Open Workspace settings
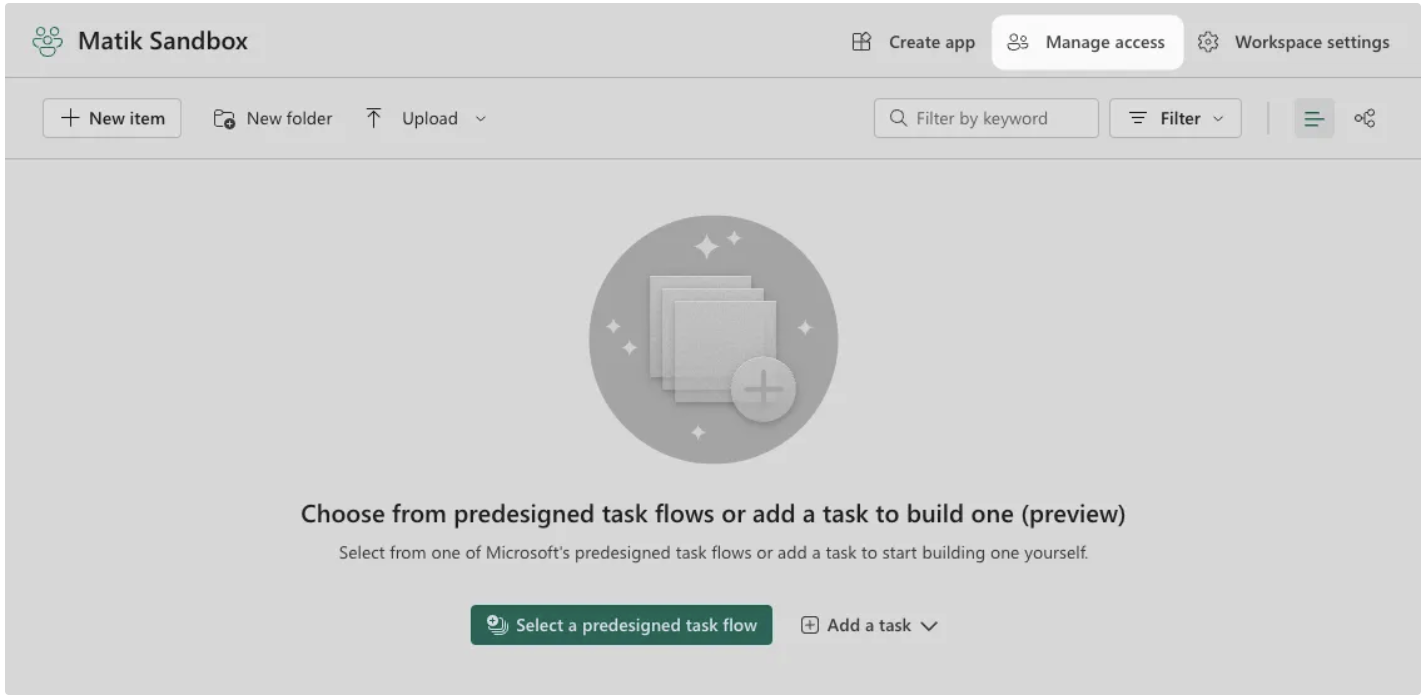The width and height of the screenshot is (1426, 700). [x=1294, y=42]
